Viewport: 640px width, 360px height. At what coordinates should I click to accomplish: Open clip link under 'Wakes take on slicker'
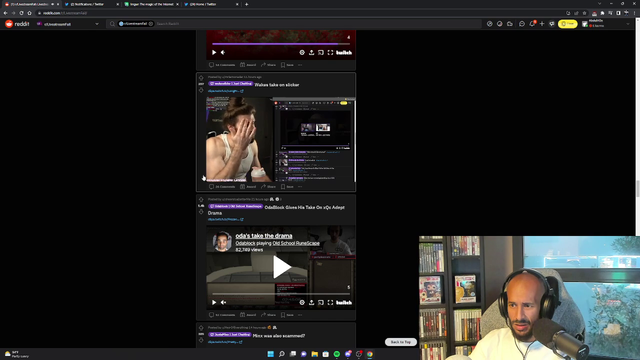[226, 91]
